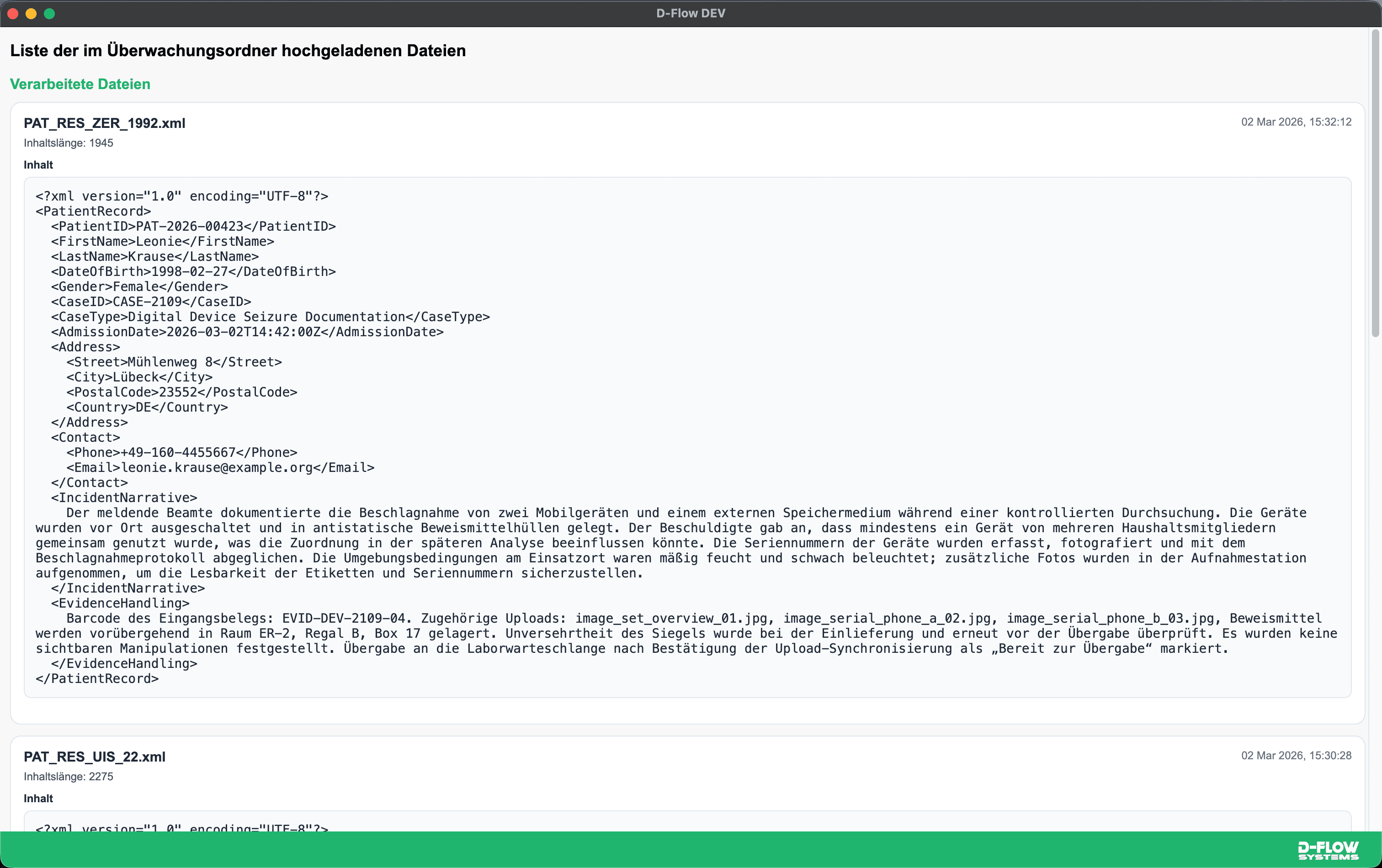This screenshot has height=868, width=1382.
Task: Click the D-Flow DEV title bar text
Action: tap(691, 13)
